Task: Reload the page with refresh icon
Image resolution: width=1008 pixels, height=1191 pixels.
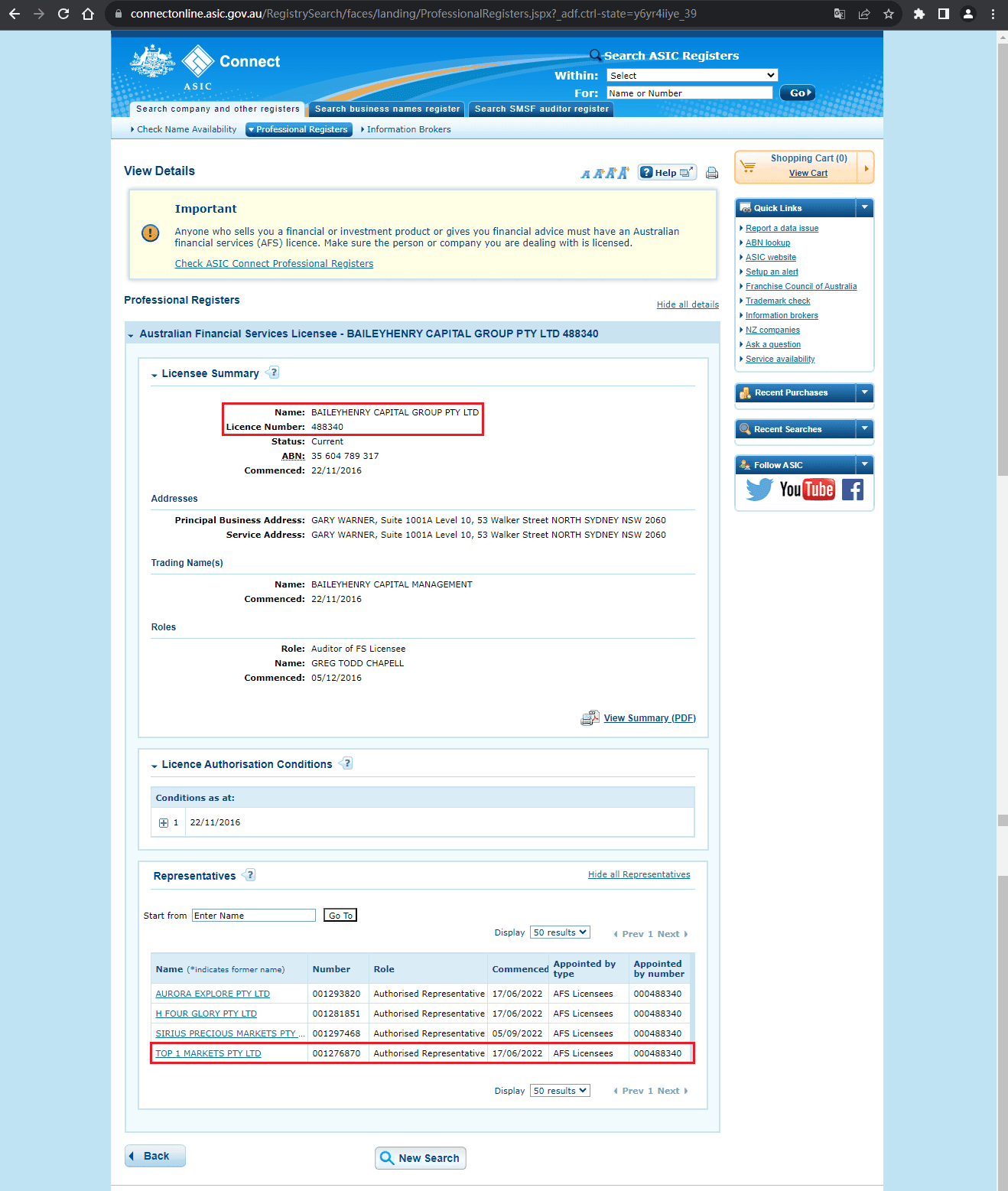Action: click(63, 14)
